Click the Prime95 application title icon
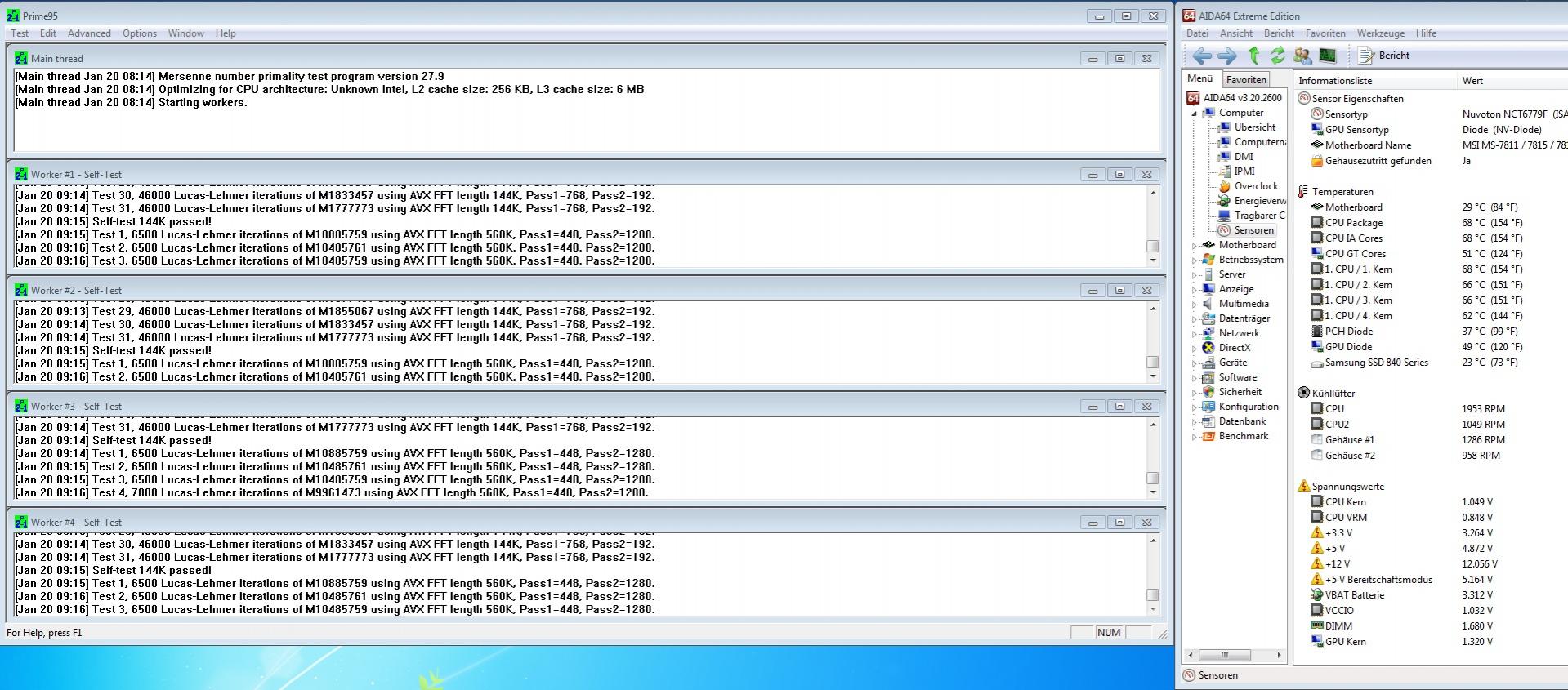Screen dimensions: 1568x690 (x=13, y=16)
